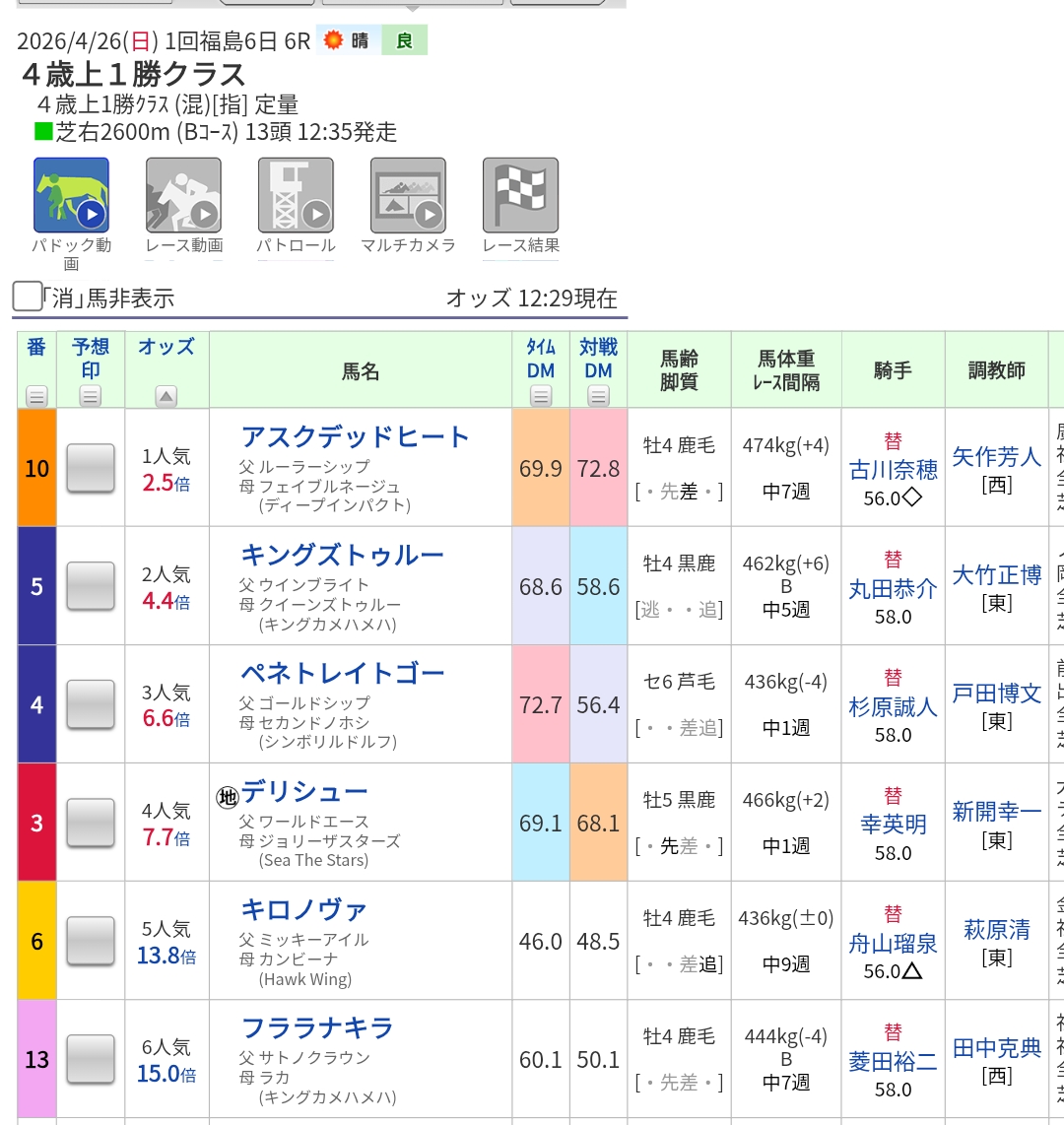Open the マルチカメラ multi-camera icon

click(408, 195)
